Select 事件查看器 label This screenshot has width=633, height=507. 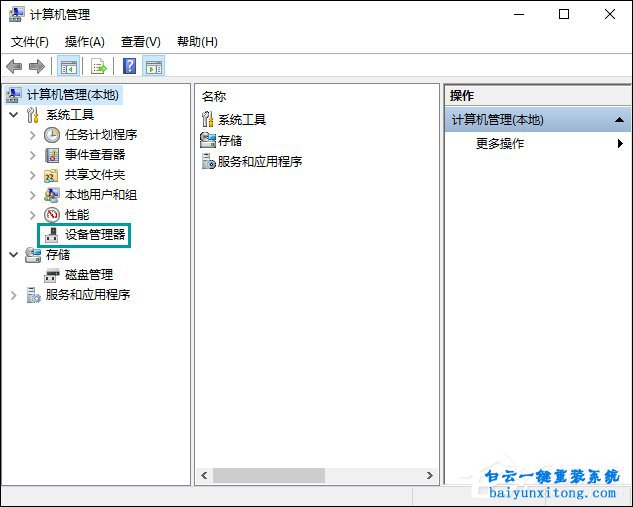click(95, 155)
